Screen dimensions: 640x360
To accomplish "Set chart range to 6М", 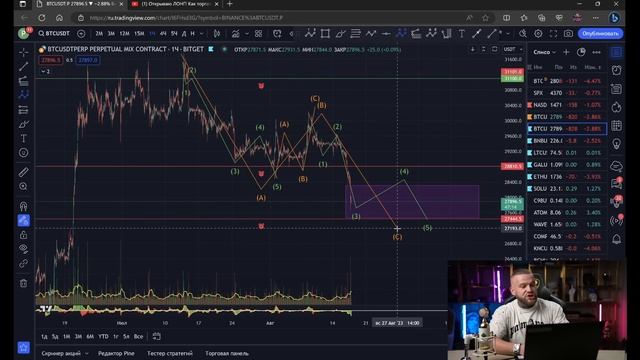I will (90, 337).
